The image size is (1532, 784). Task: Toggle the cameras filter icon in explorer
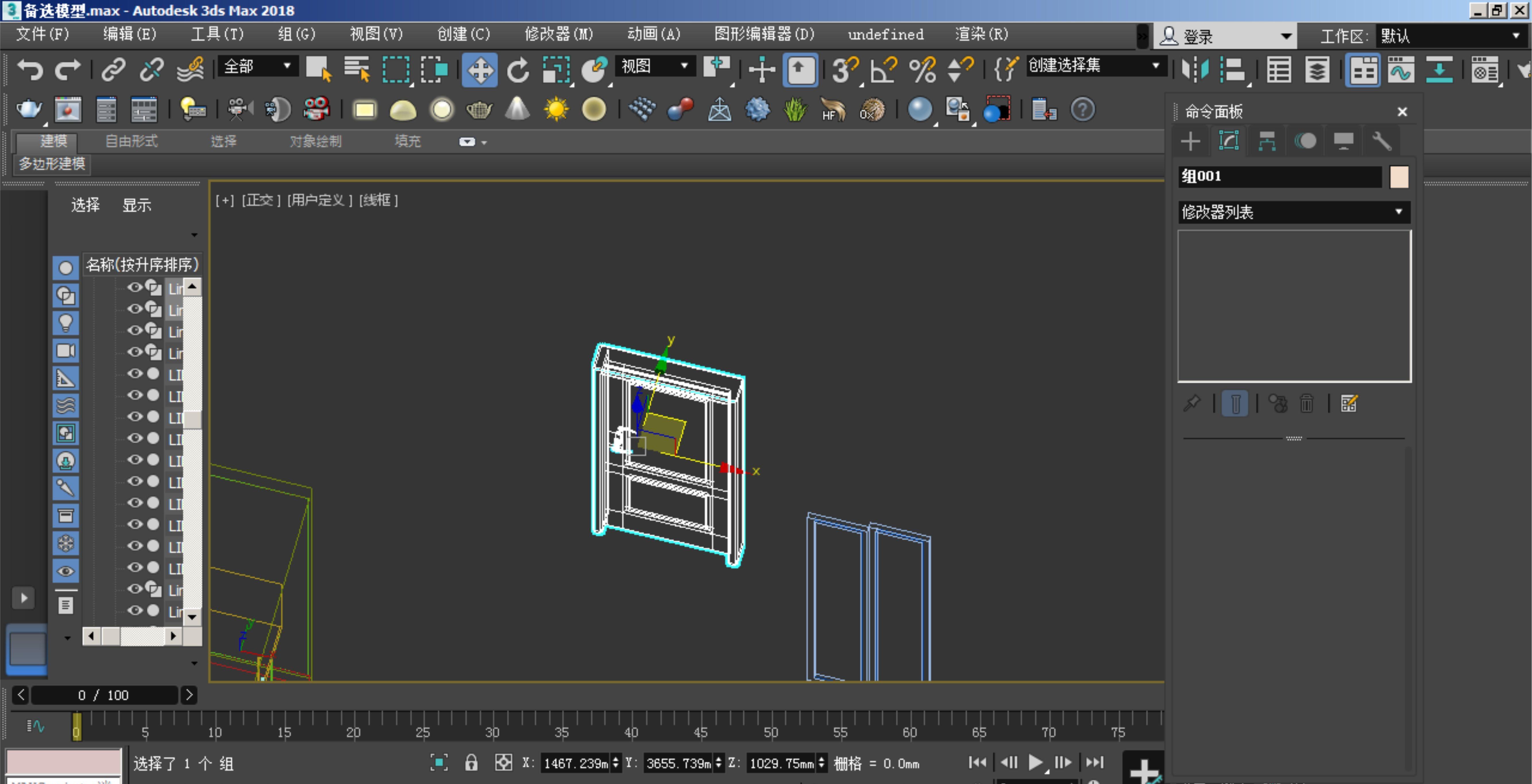65,350
